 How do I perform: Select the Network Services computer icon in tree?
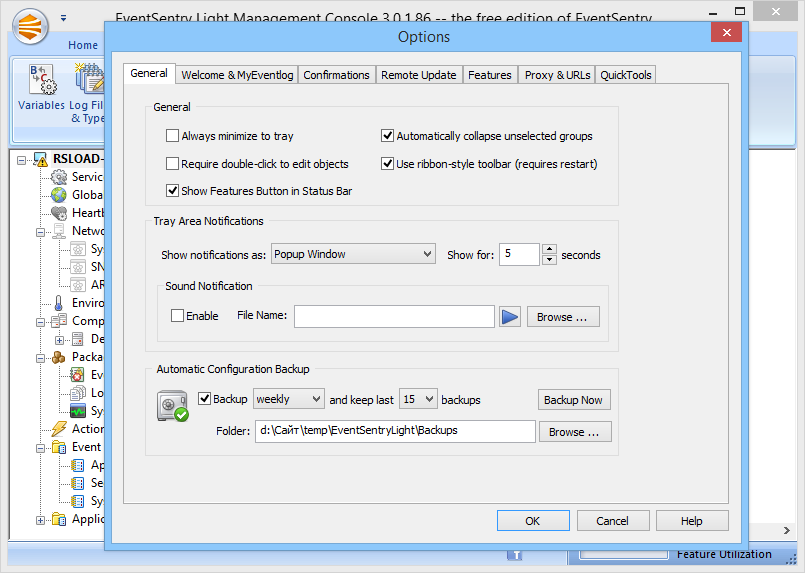(59, 231)
